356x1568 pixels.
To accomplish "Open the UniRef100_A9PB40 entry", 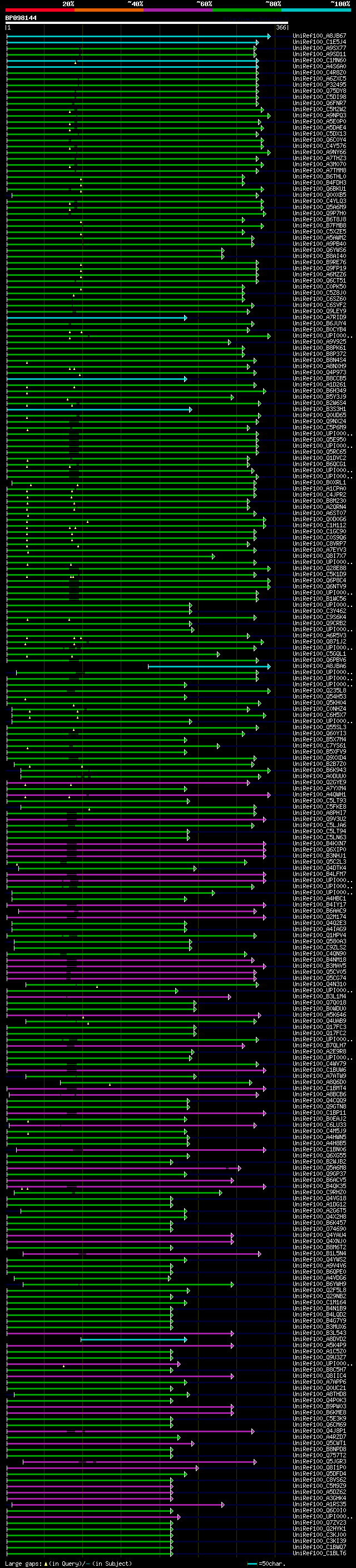I will [319, 244].
